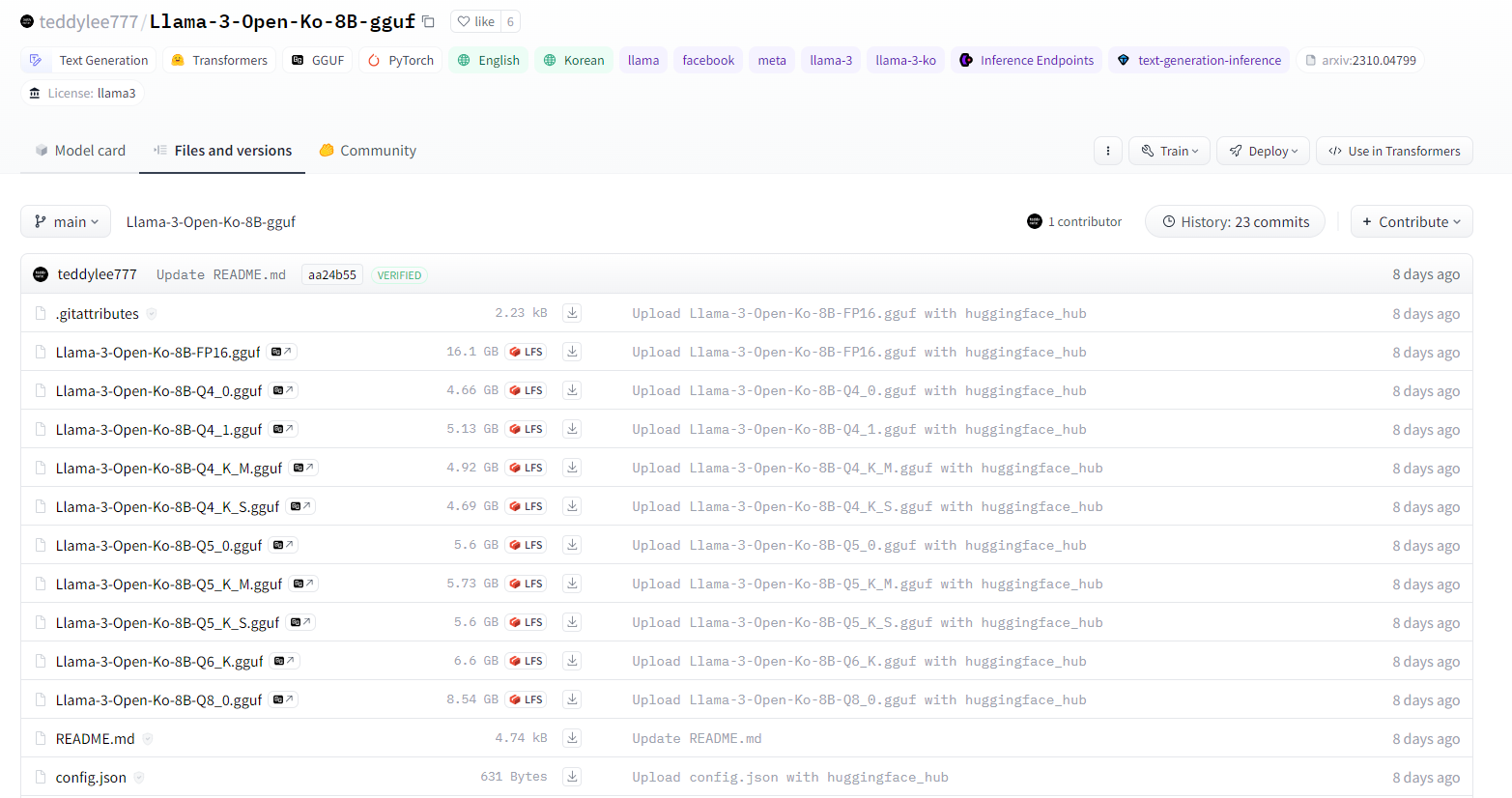Viewport: 1512px width, 798px height.
Task: Download Llama-3-Open-Ko-8B-Q8_0.gguf
Action: [572, 699]
